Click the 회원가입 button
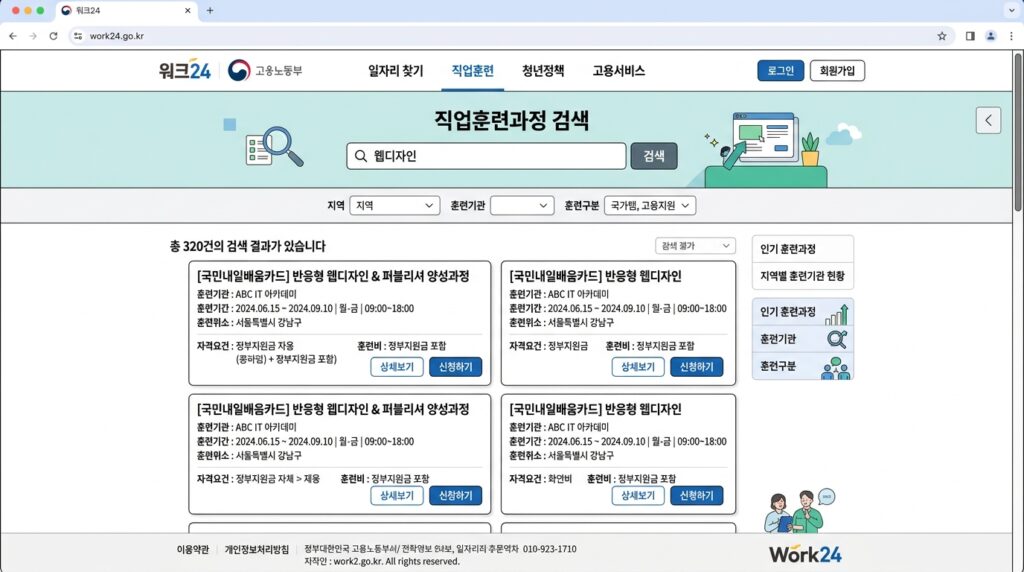 click(x=837, y=71)
